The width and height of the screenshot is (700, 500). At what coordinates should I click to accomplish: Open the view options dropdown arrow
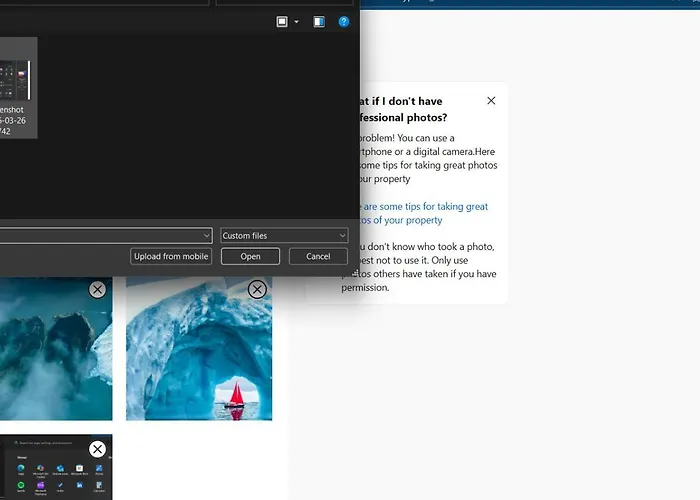[x=296, y=21]
